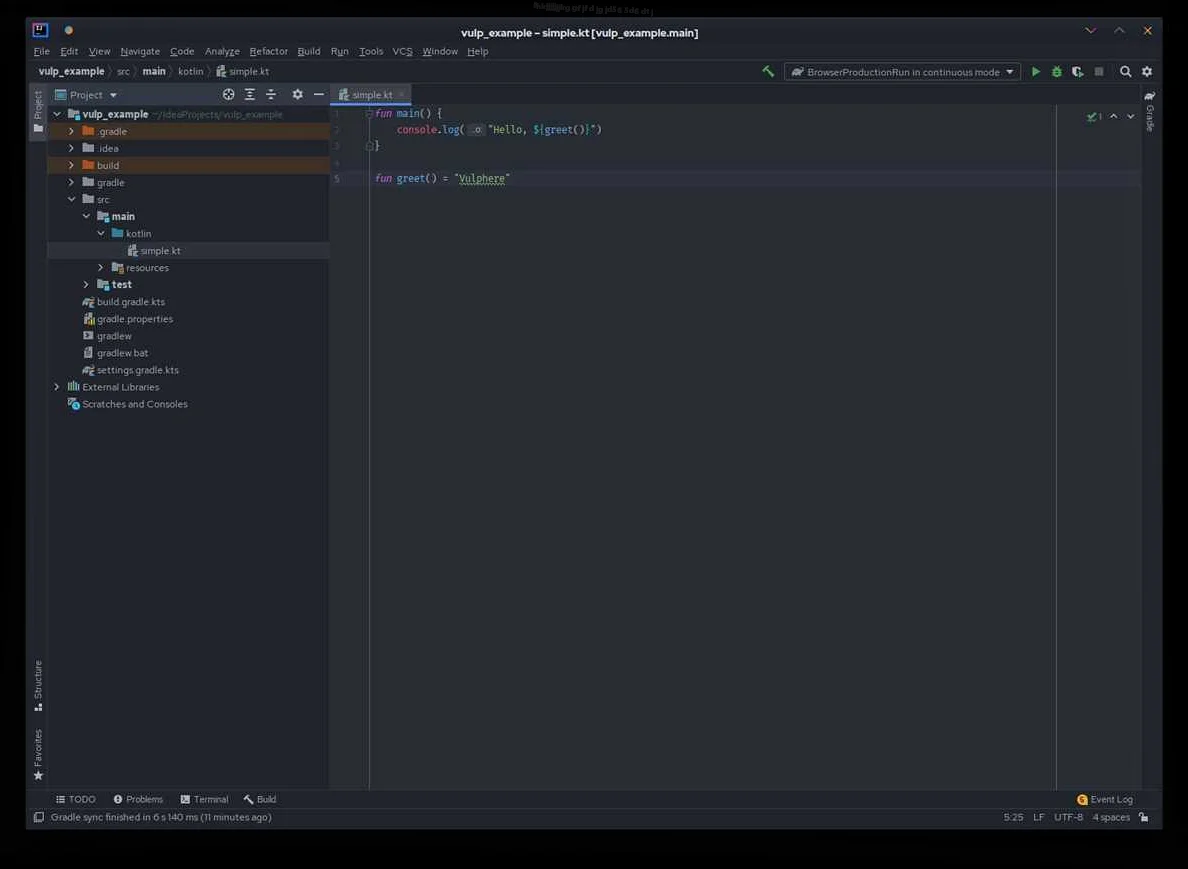Expand all in the Project panel
This screenshot has height=869, width=1188.
[250, 95]
